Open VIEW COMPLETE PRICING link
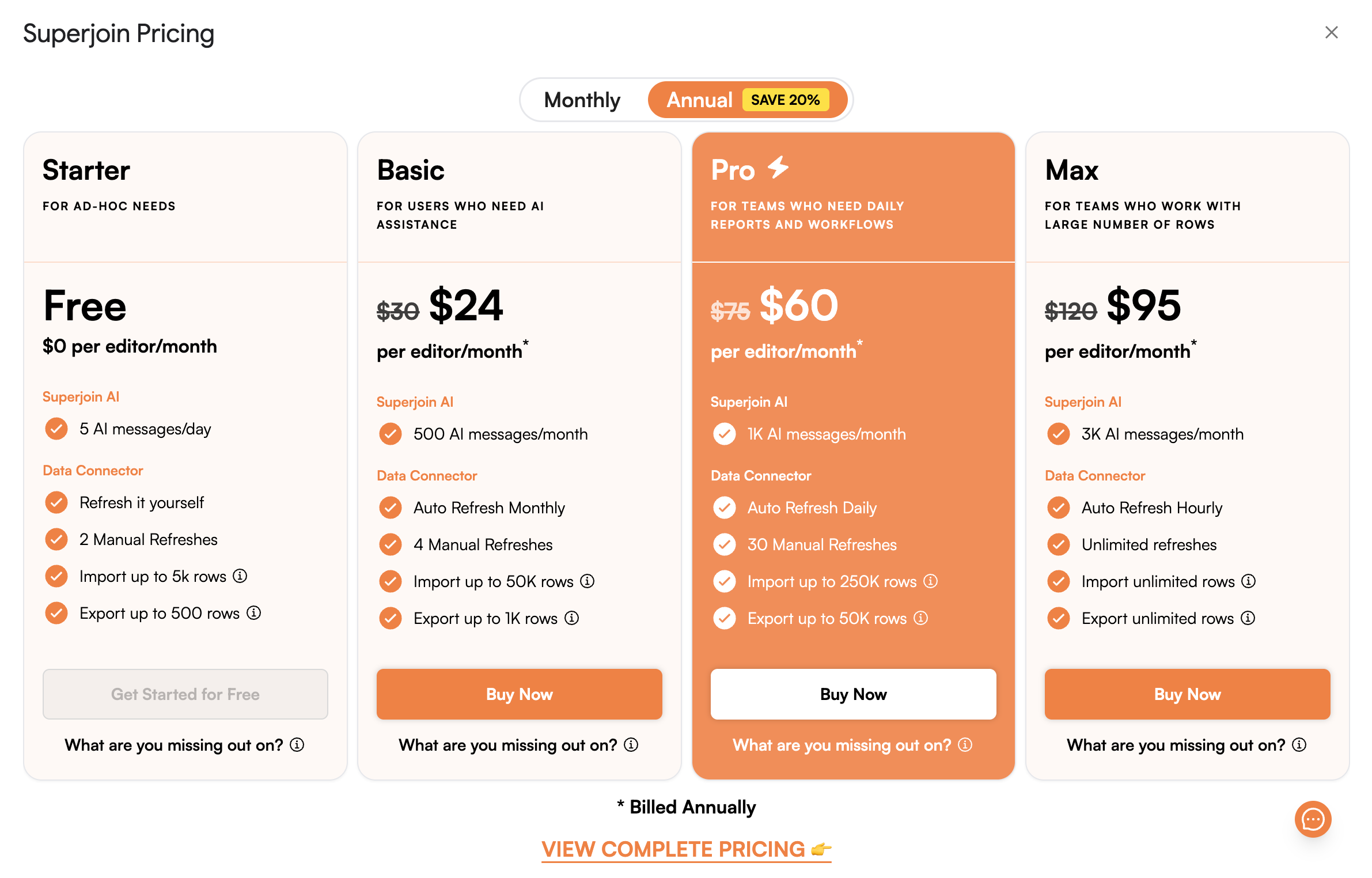 click(685, 849)
